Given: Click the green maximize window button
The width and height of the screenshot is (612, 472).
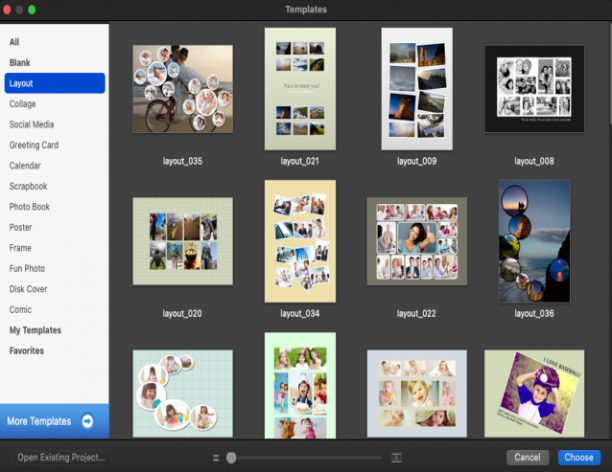Looking at the screenshot, I should 32,9.
